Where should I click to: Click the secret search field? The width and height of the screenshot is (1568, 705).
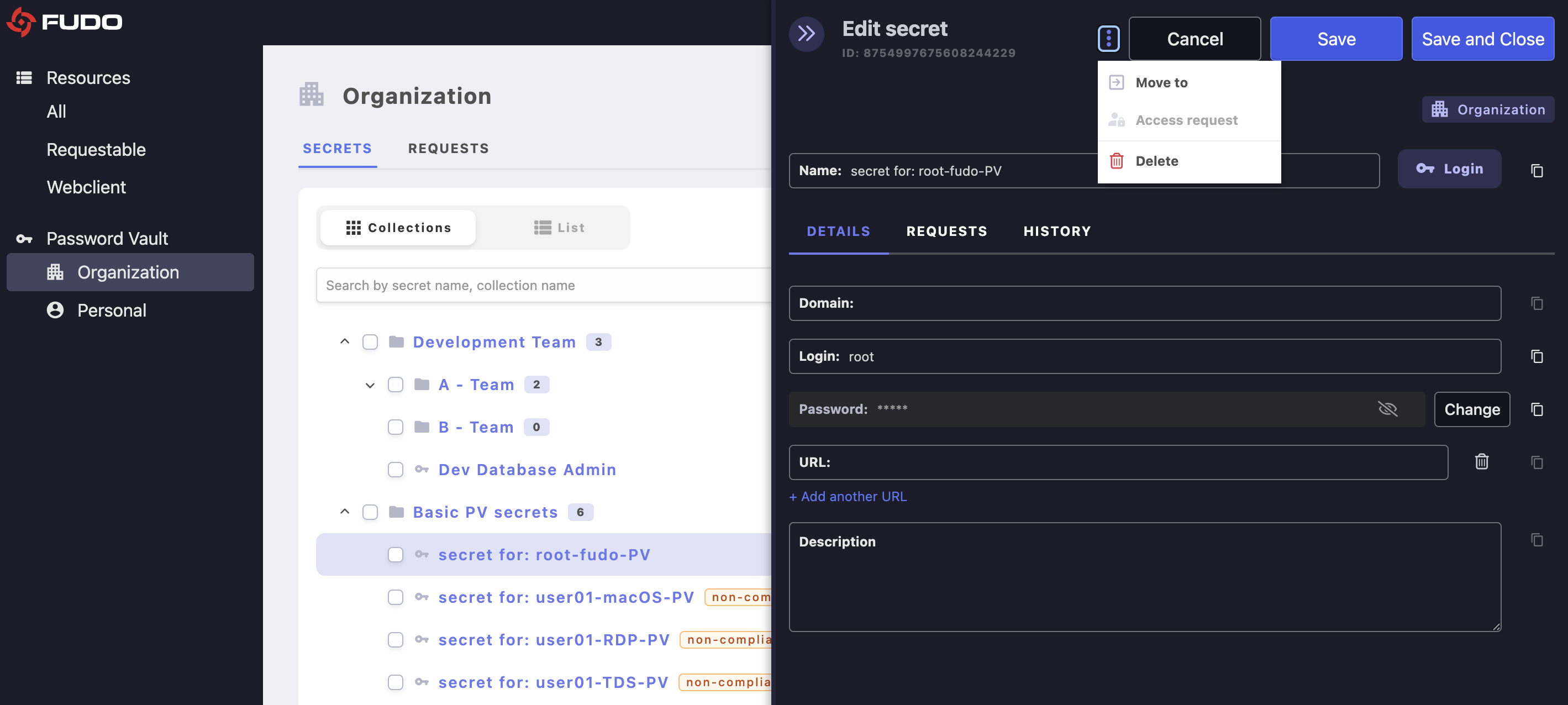[x=544, y=285]
